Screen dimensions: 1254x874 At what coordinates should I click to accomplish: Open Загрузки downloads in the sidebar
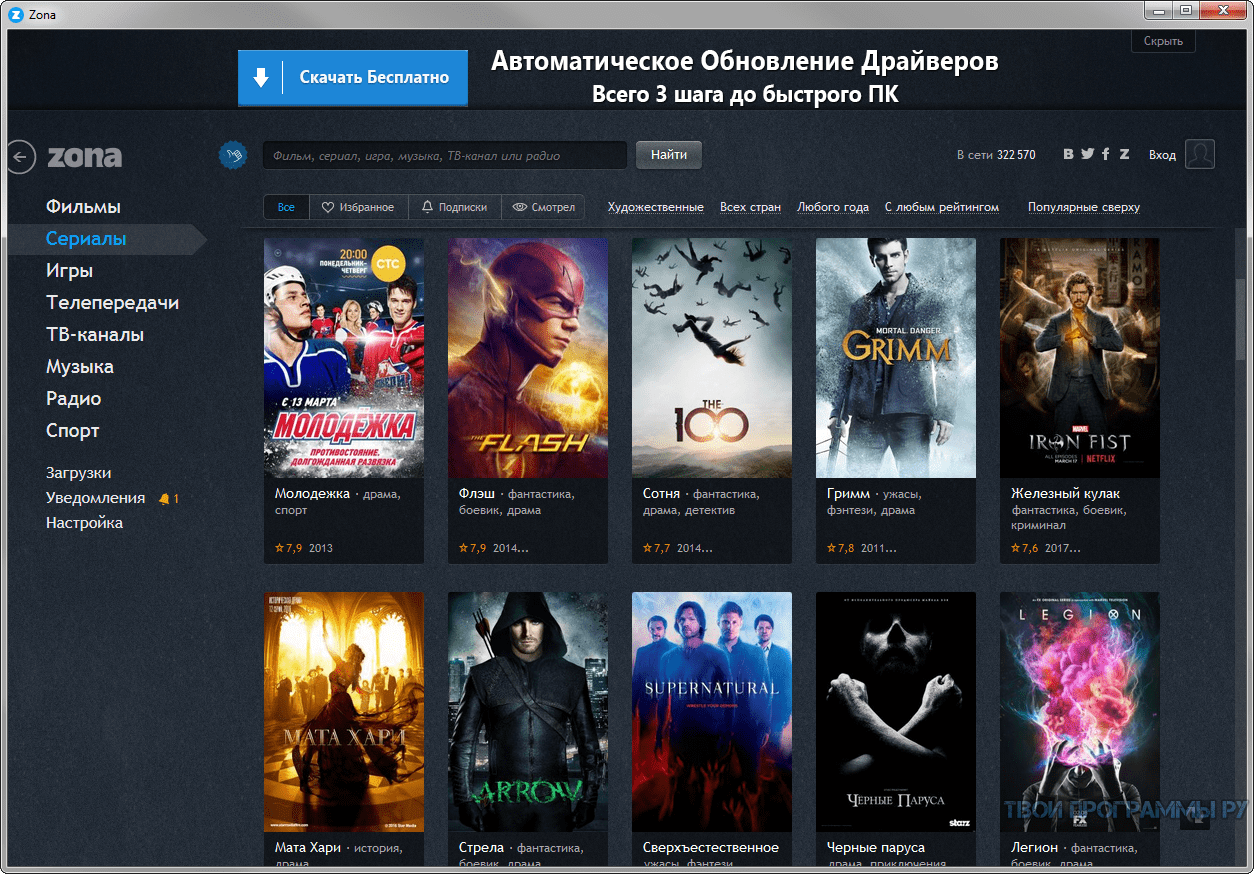tap(78, 473)
